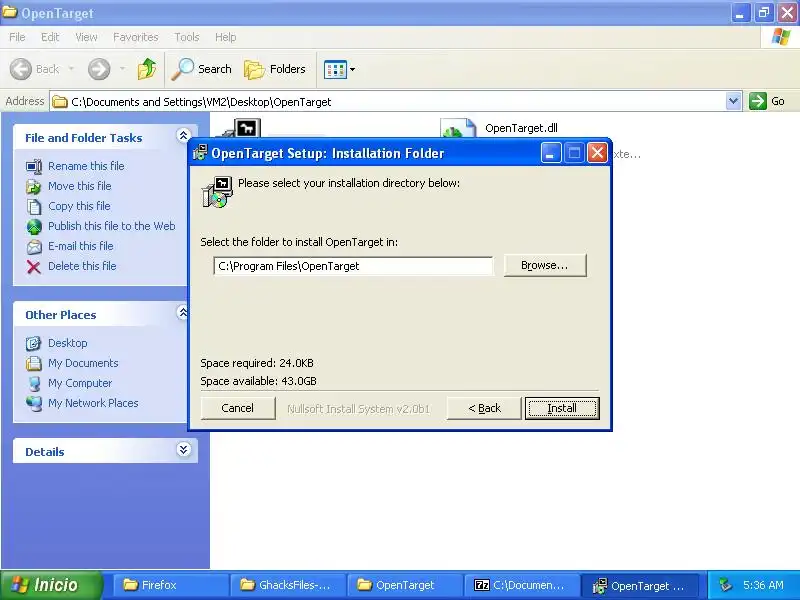Click the Copy this file icon
This screenshot has height=600, width=800.
click(x=34, y=207)
